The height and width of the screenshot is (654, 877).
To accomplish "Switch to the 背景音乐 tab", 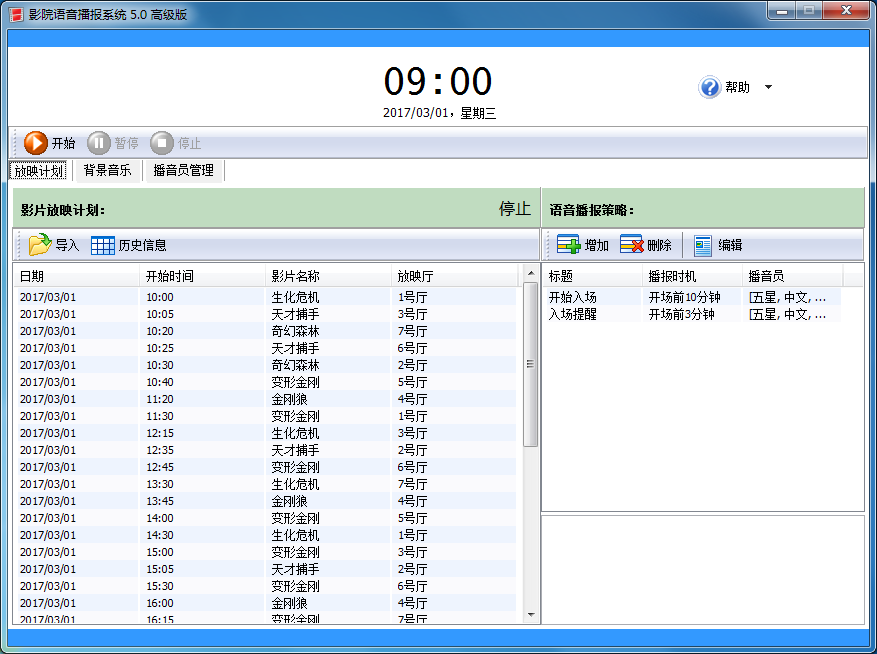I will click(106, 170).
